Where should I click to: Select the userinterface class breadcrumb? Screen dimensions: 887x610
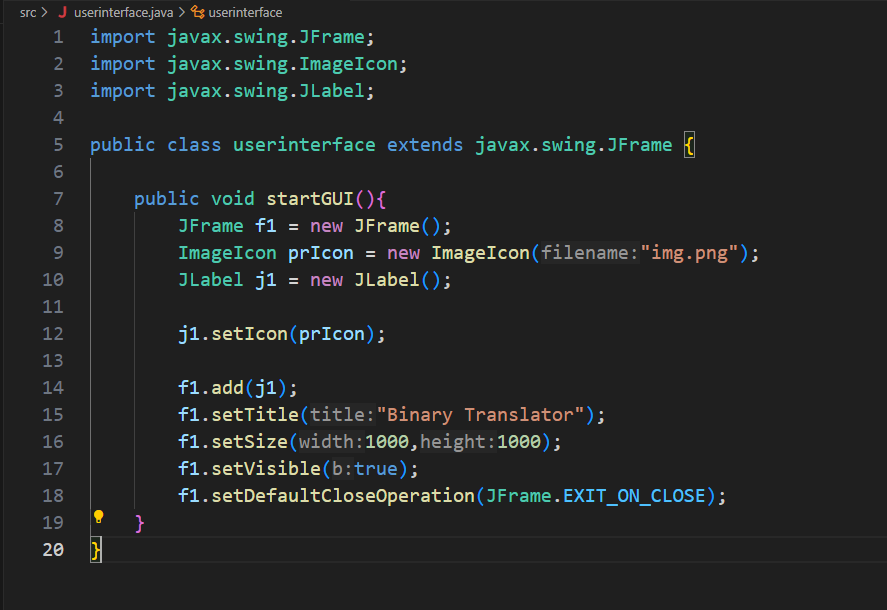click(x=245, y=13)
